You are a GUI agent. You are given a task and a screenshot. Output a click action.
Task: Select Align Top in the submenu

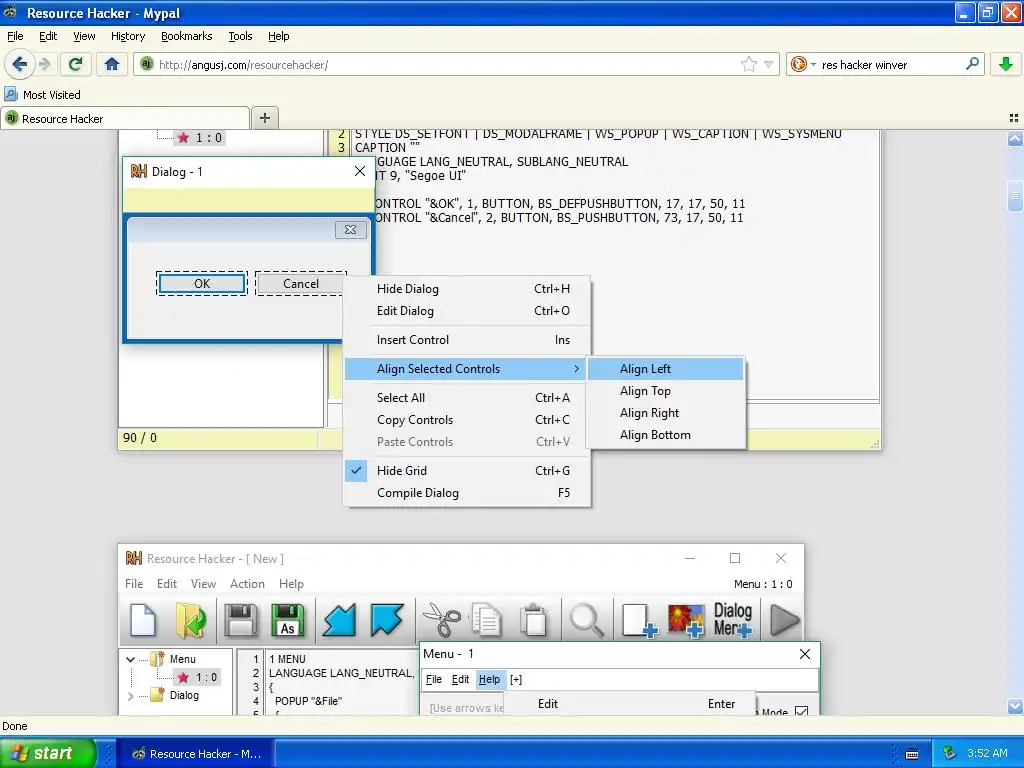click(x=665, y=391)
